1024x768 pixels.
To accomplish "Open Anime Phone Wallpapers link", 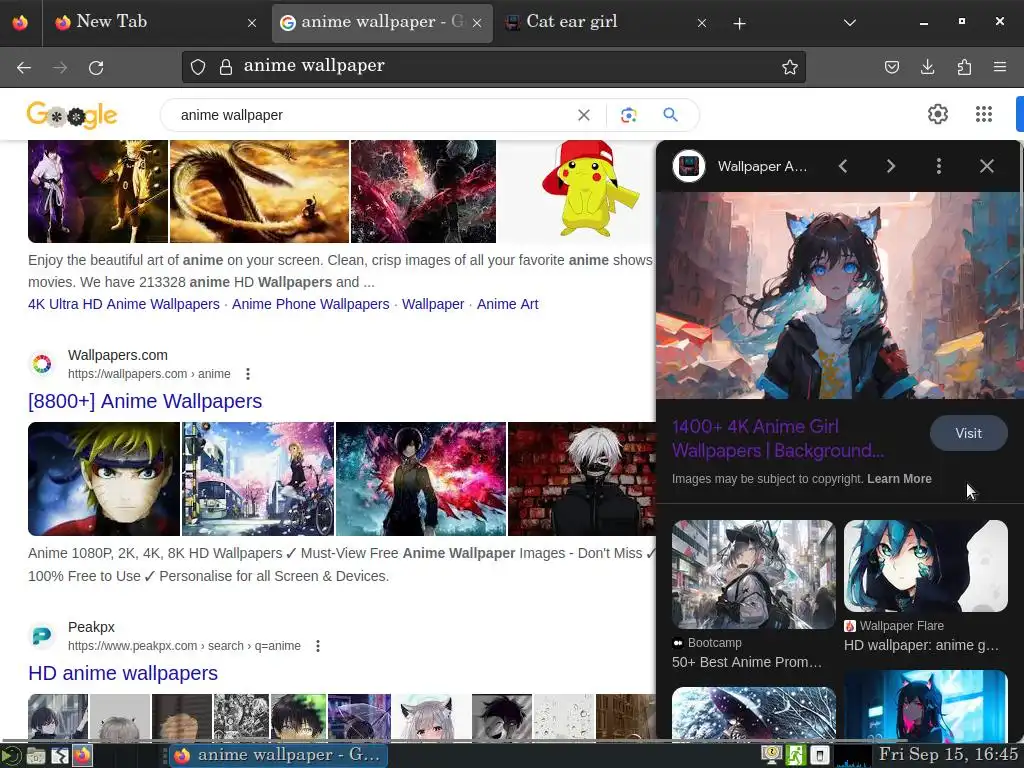I will [x=310, y=304].
